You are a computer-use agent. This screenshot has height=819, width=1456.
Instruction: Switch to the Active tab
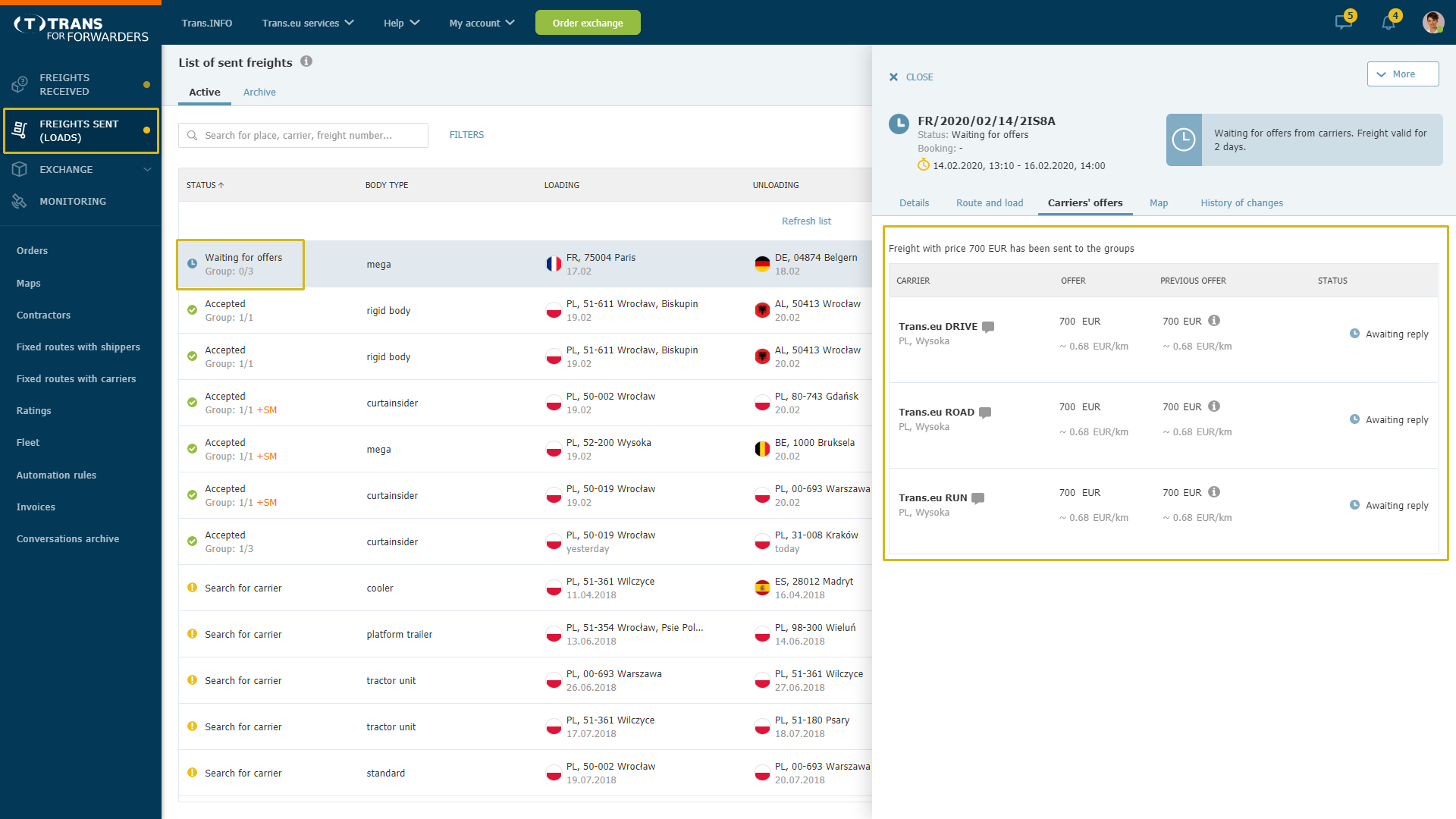point(205,92)
